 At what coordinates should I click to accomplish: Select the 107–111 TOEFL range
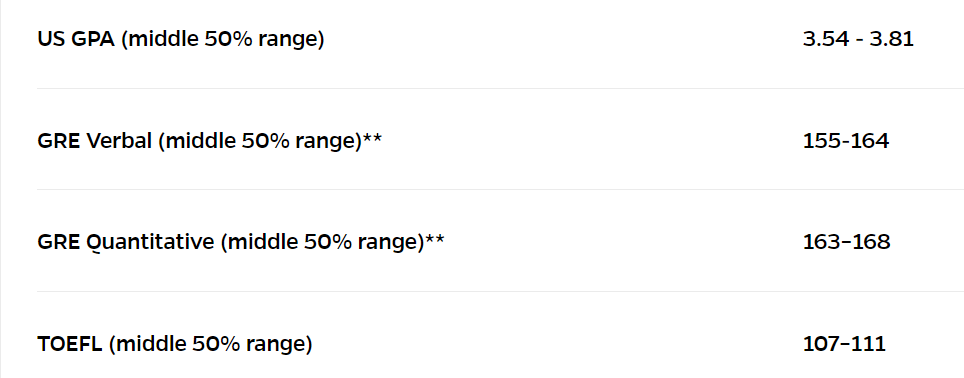[844, 344]
